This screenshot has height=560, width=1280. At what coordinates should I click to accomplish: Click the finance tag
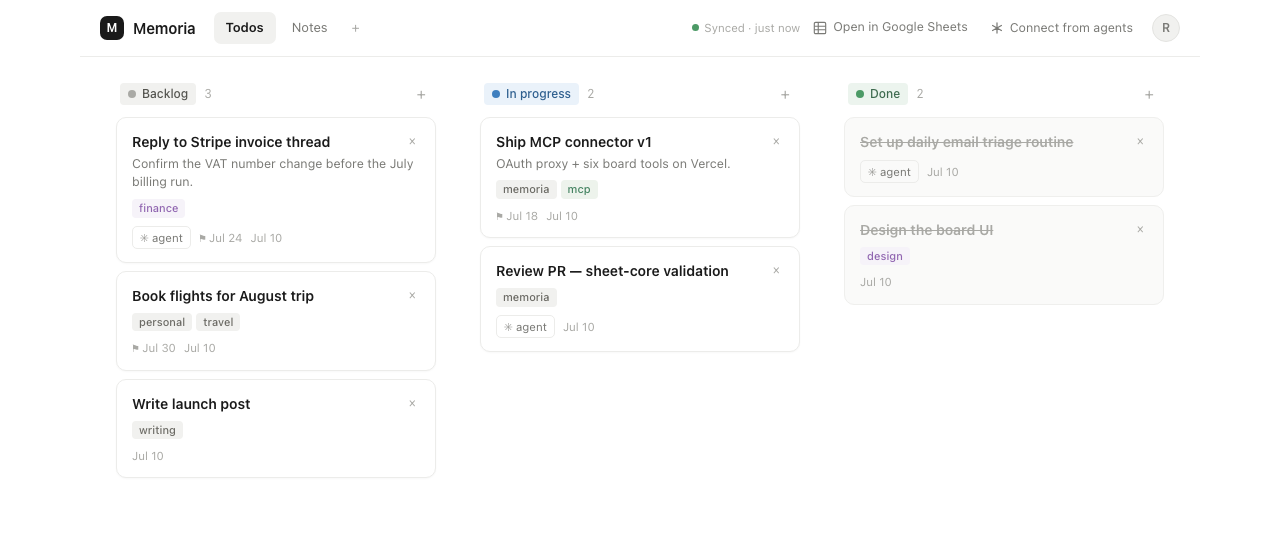158,208
